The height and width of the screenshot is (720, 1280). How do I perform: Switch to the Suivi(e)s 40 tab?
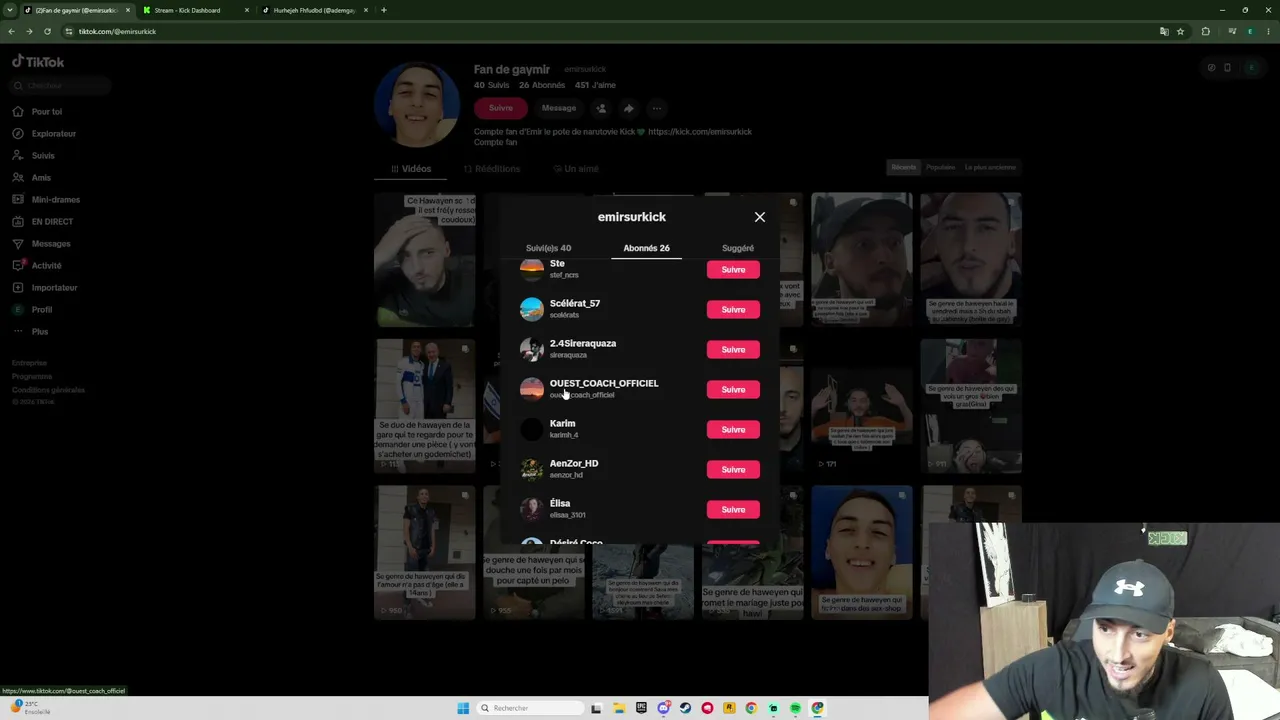point(548,248)
